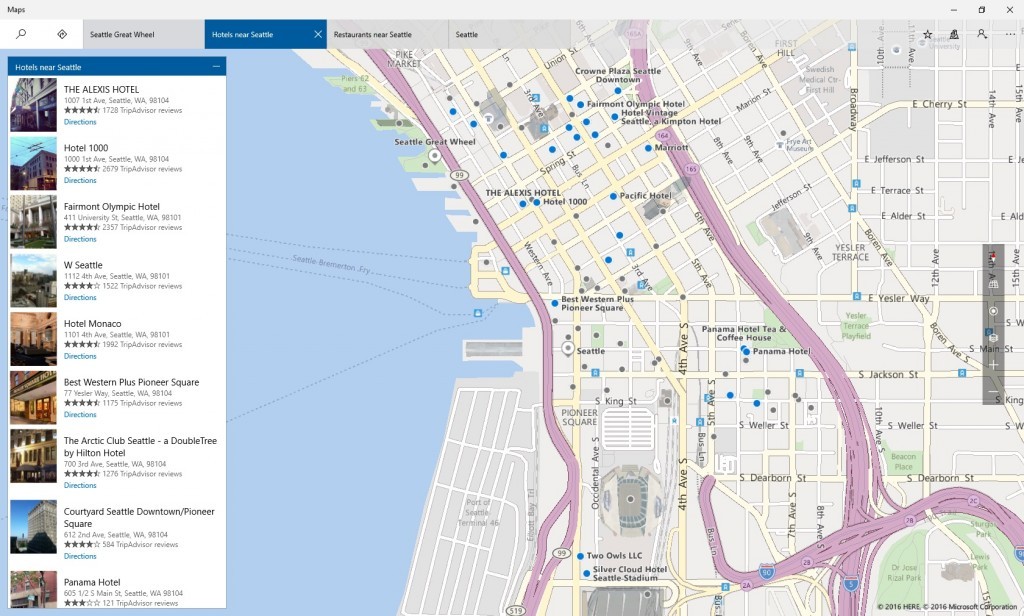Close the Hotels near Seattle tab

click(x=318, y=34)
